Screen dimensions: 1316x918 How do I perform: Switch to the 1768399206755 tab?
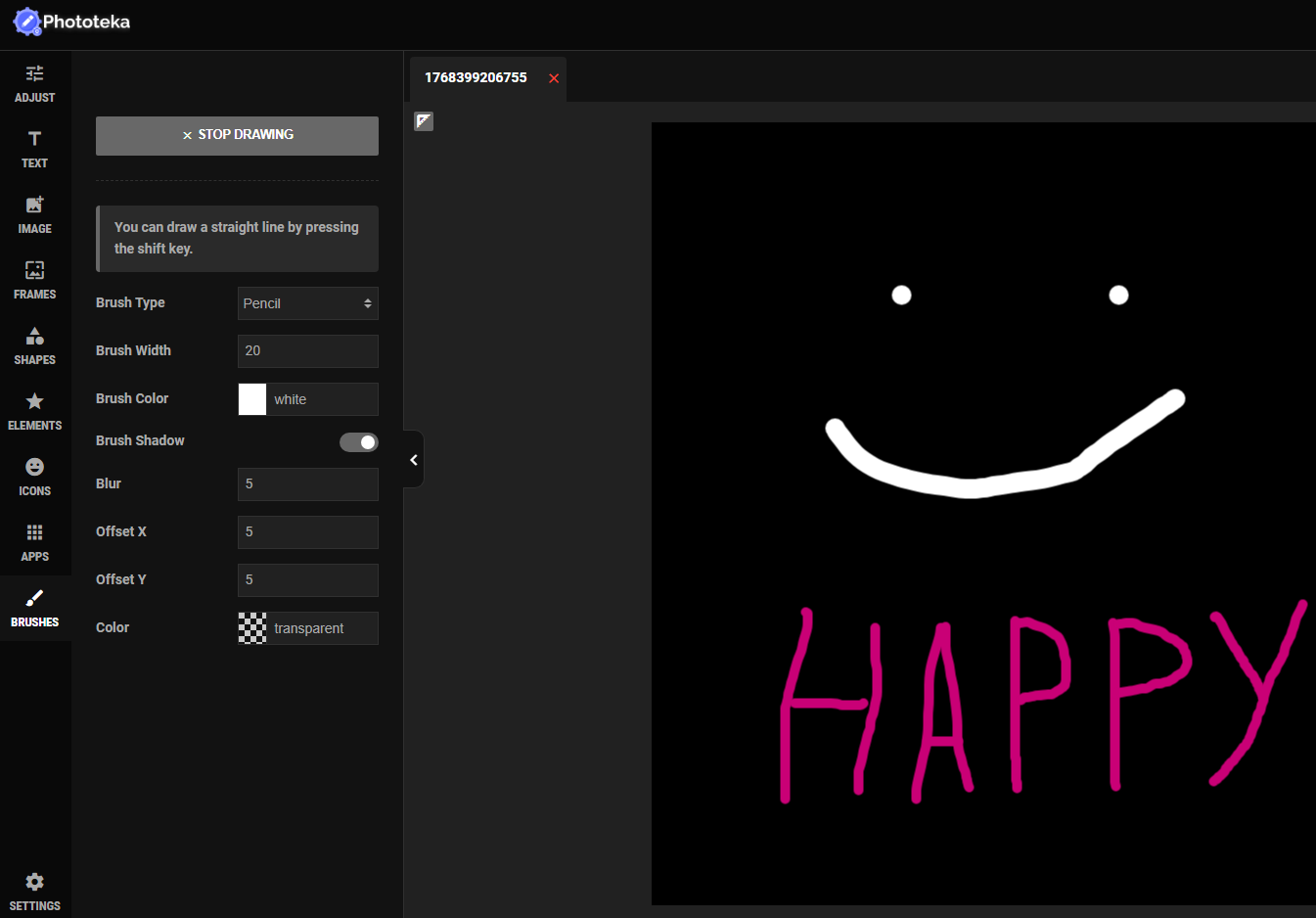[476, 78]
